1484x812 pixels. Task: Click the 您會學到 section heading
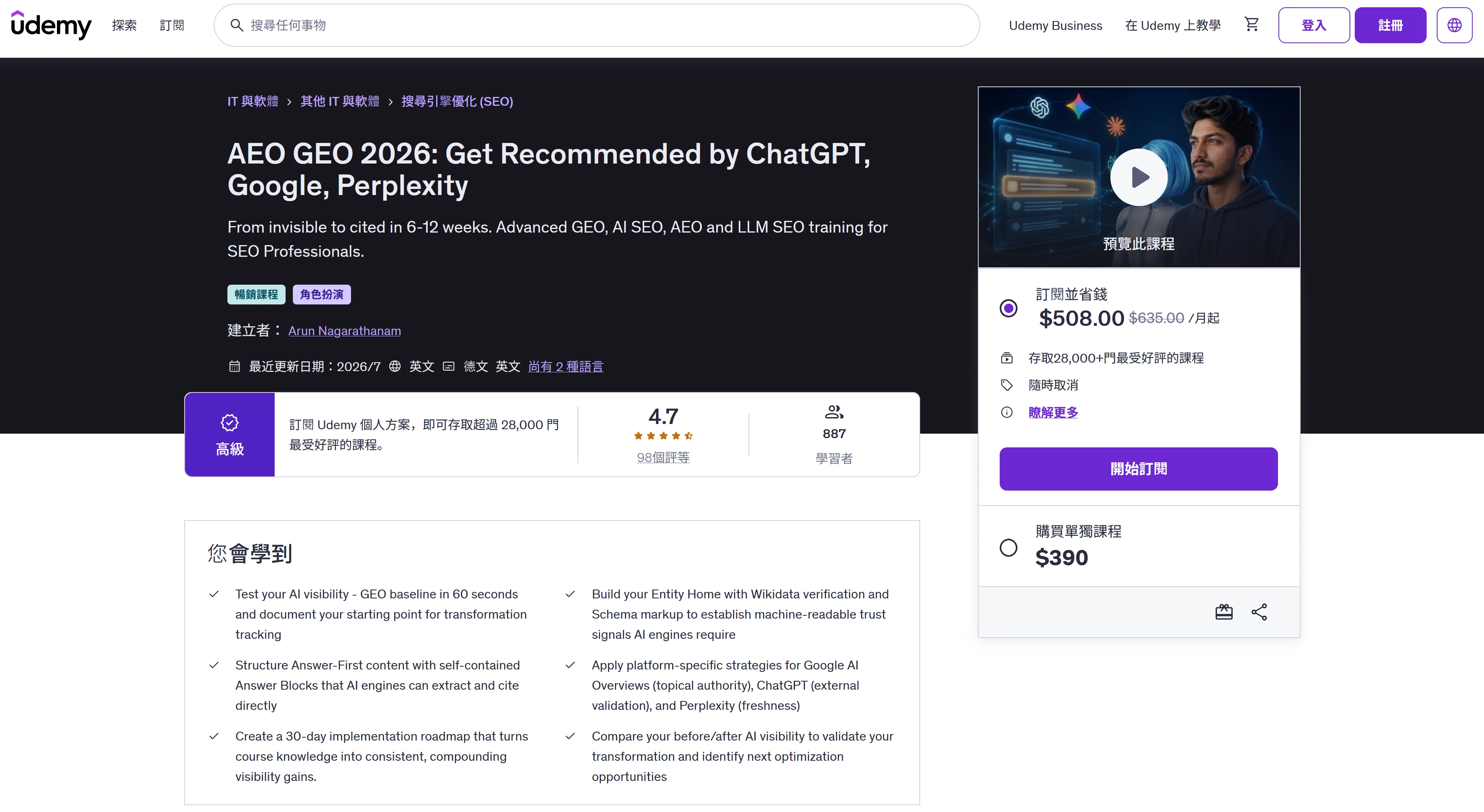(x=250, y=554)
